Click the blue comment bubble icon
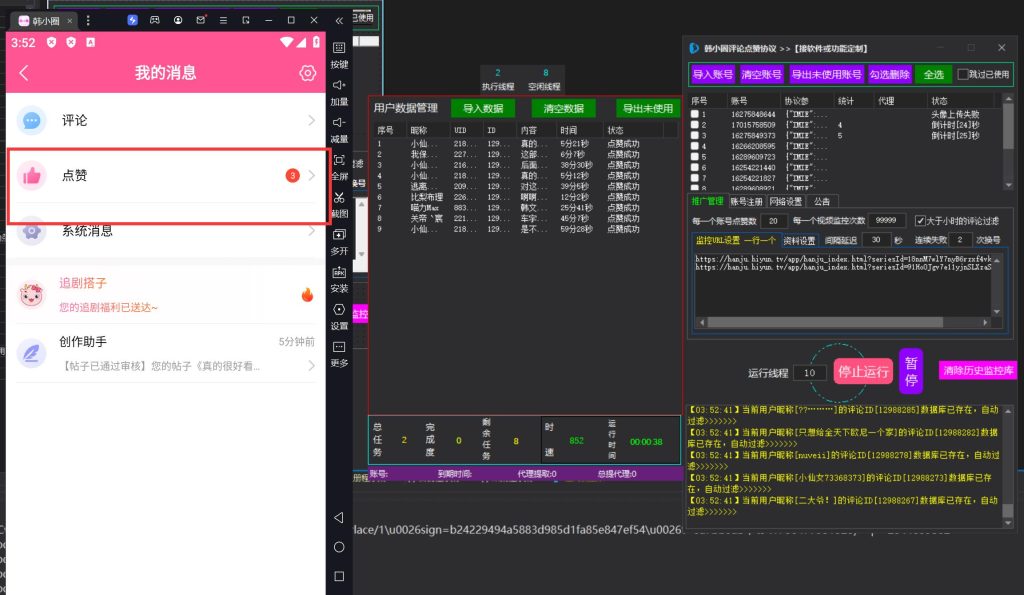 pyautogui.click(x=31, y=120)
